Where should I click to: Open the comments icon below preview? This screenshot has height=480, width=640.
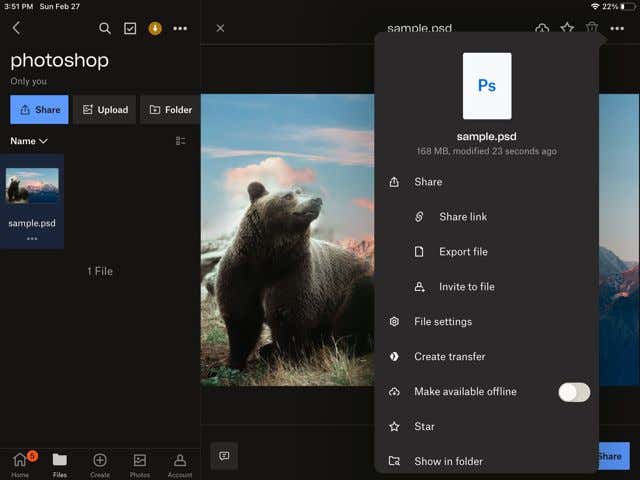point(224,456)
